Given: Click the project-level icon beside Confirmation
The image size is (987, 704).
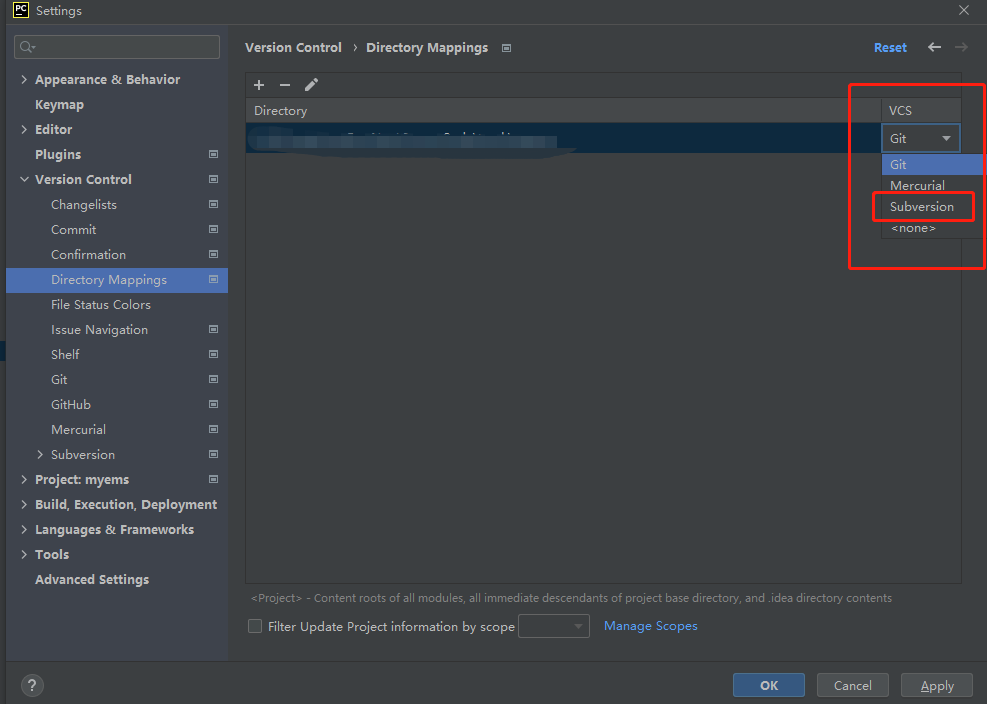Looking at the screenshot, I should pos(213,254).
